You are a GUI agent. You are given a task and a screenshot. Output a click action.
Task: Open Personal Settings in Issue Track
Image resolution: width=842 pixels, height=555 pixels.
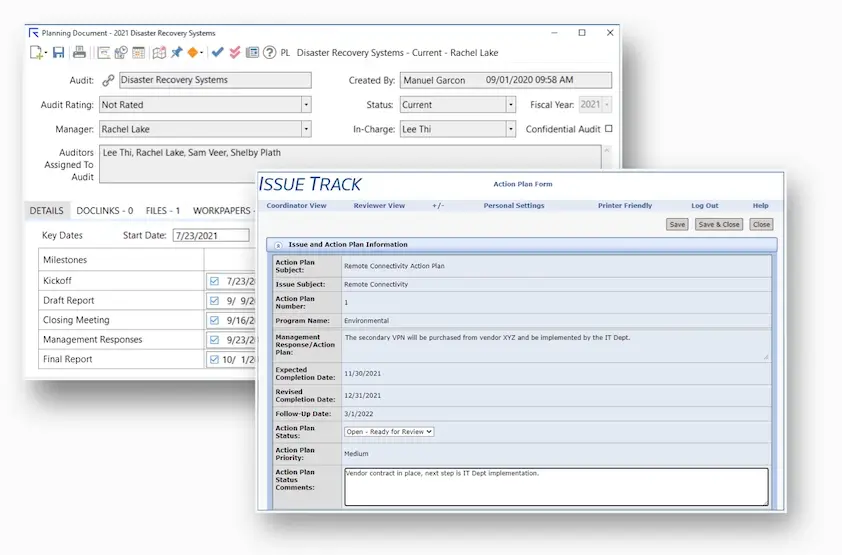pos(514,206)
